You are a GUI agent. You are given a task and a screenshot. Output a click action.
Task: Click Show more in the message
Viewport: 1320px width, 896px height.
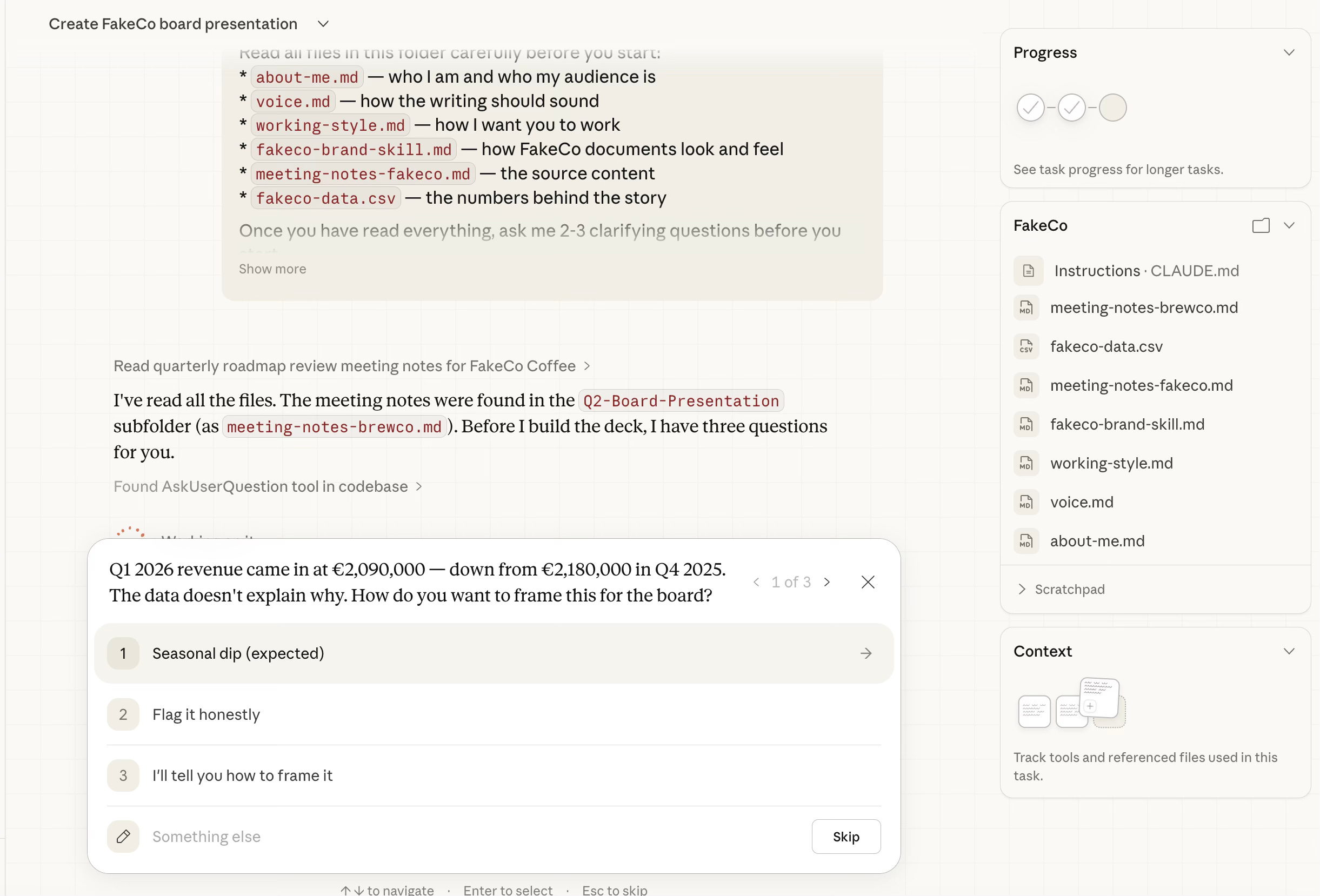pyautogui.click(x=272, y=269)
